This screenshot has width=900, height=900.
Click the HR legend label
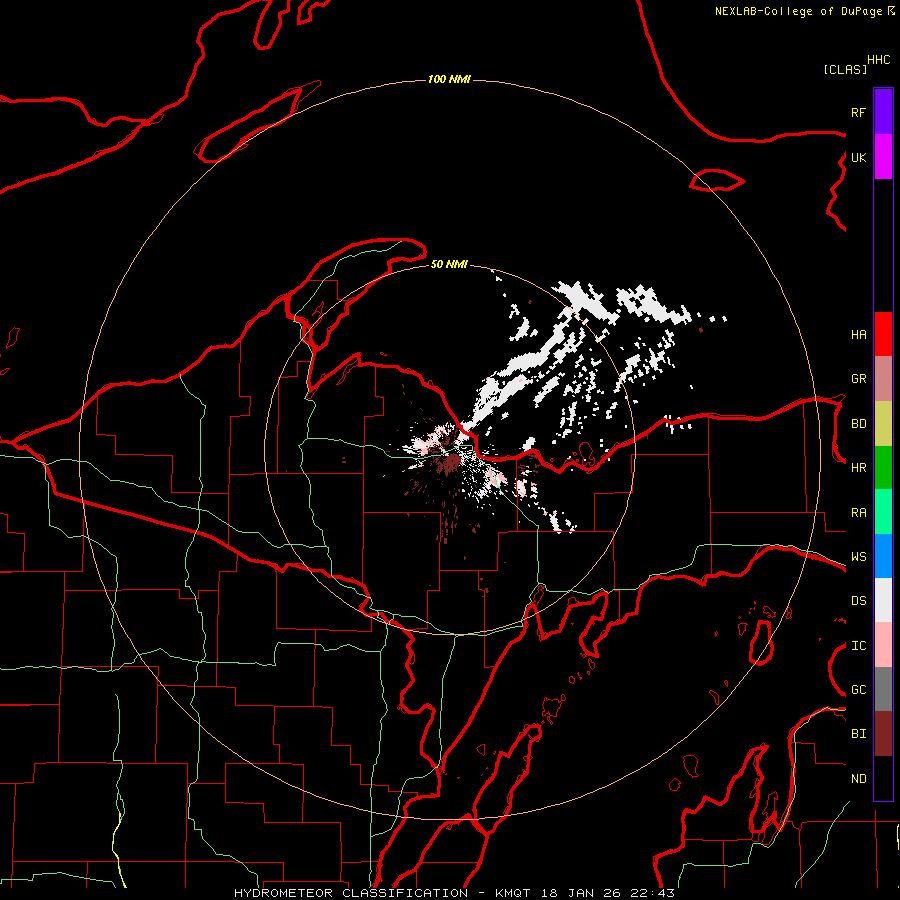(x=858, y=468)
